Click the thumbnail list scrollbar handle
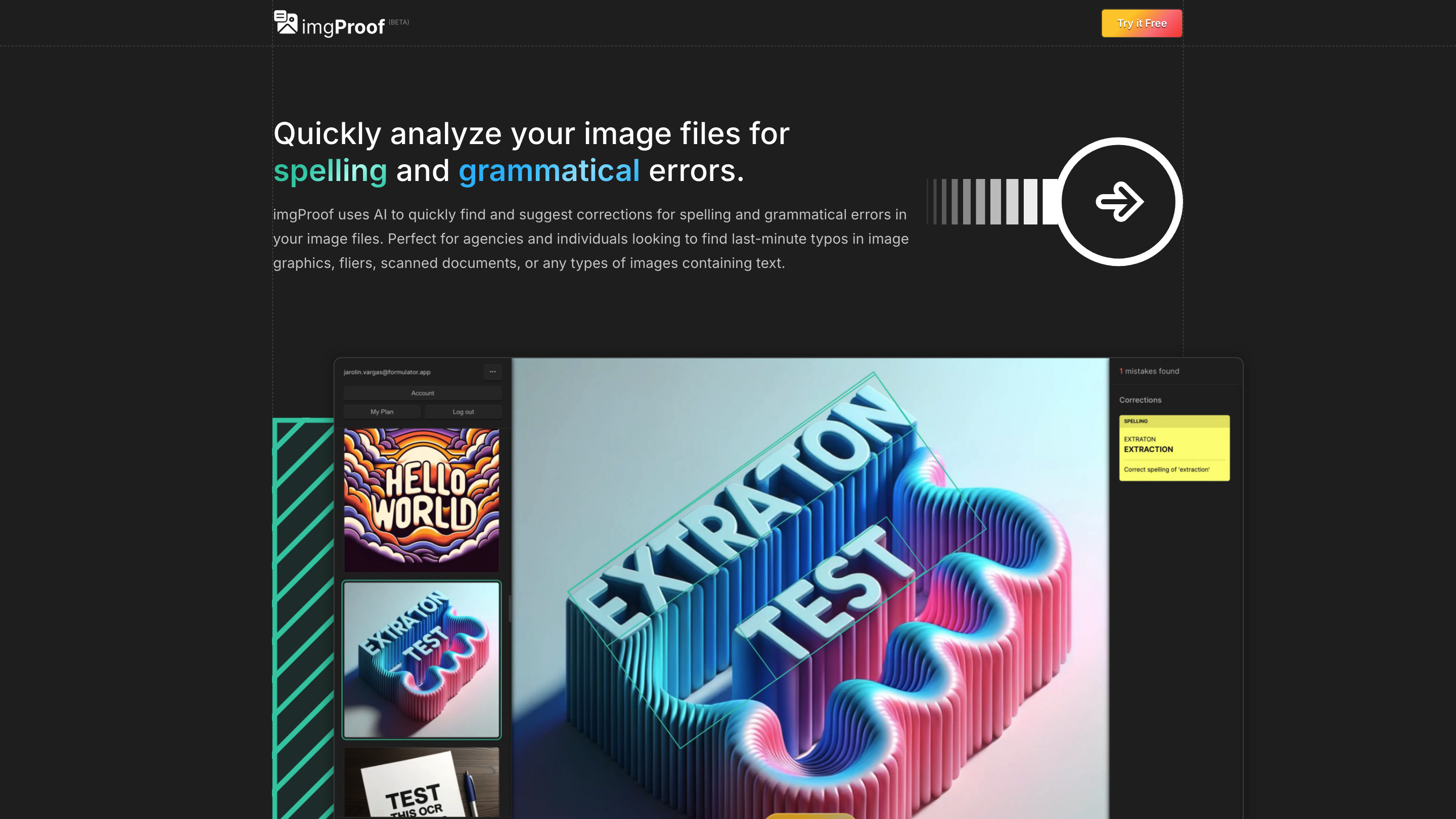 coord(509,609)
